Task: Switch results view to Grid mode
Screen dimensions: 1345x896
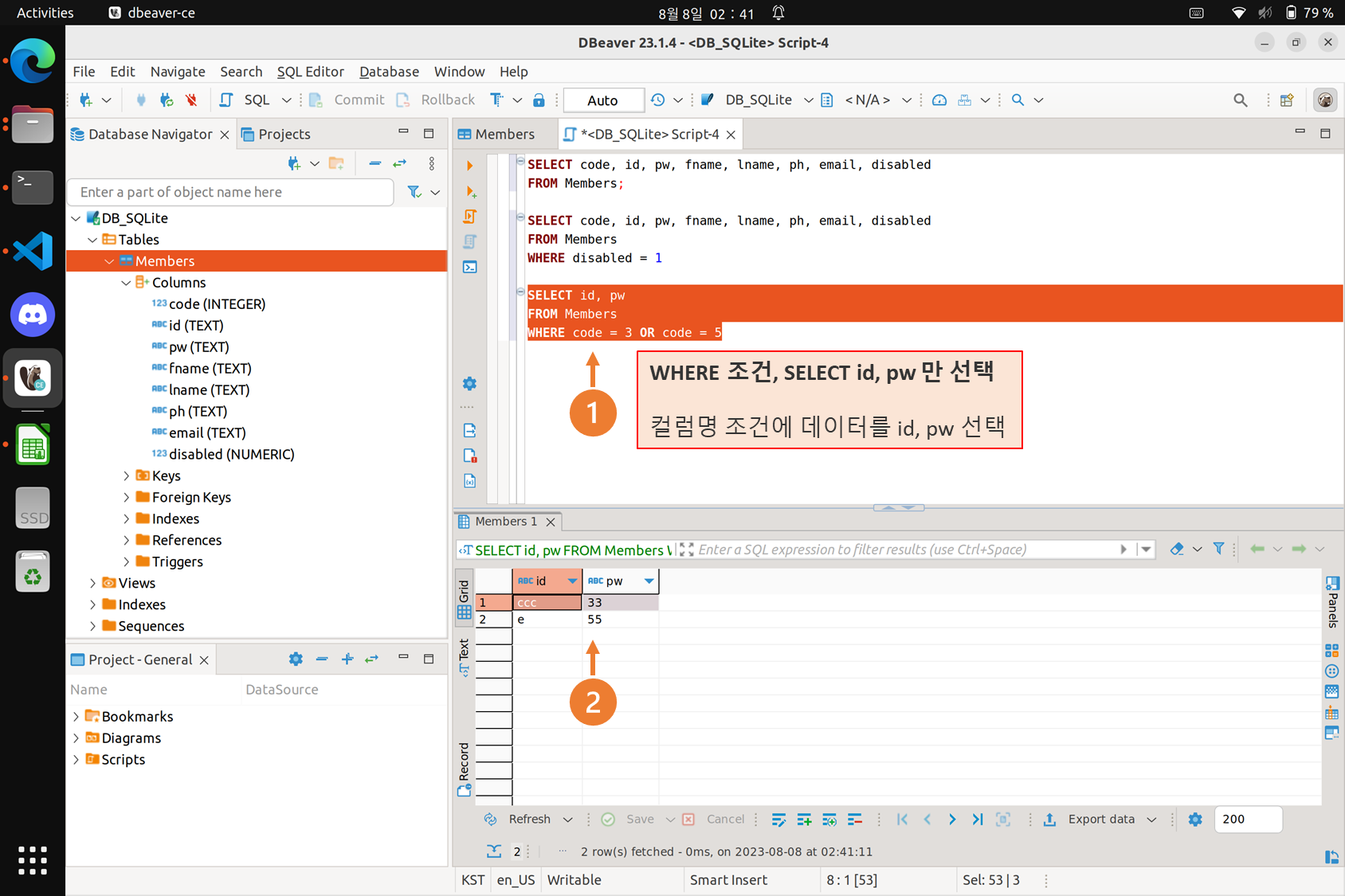Action: click(x=464, y=600)
